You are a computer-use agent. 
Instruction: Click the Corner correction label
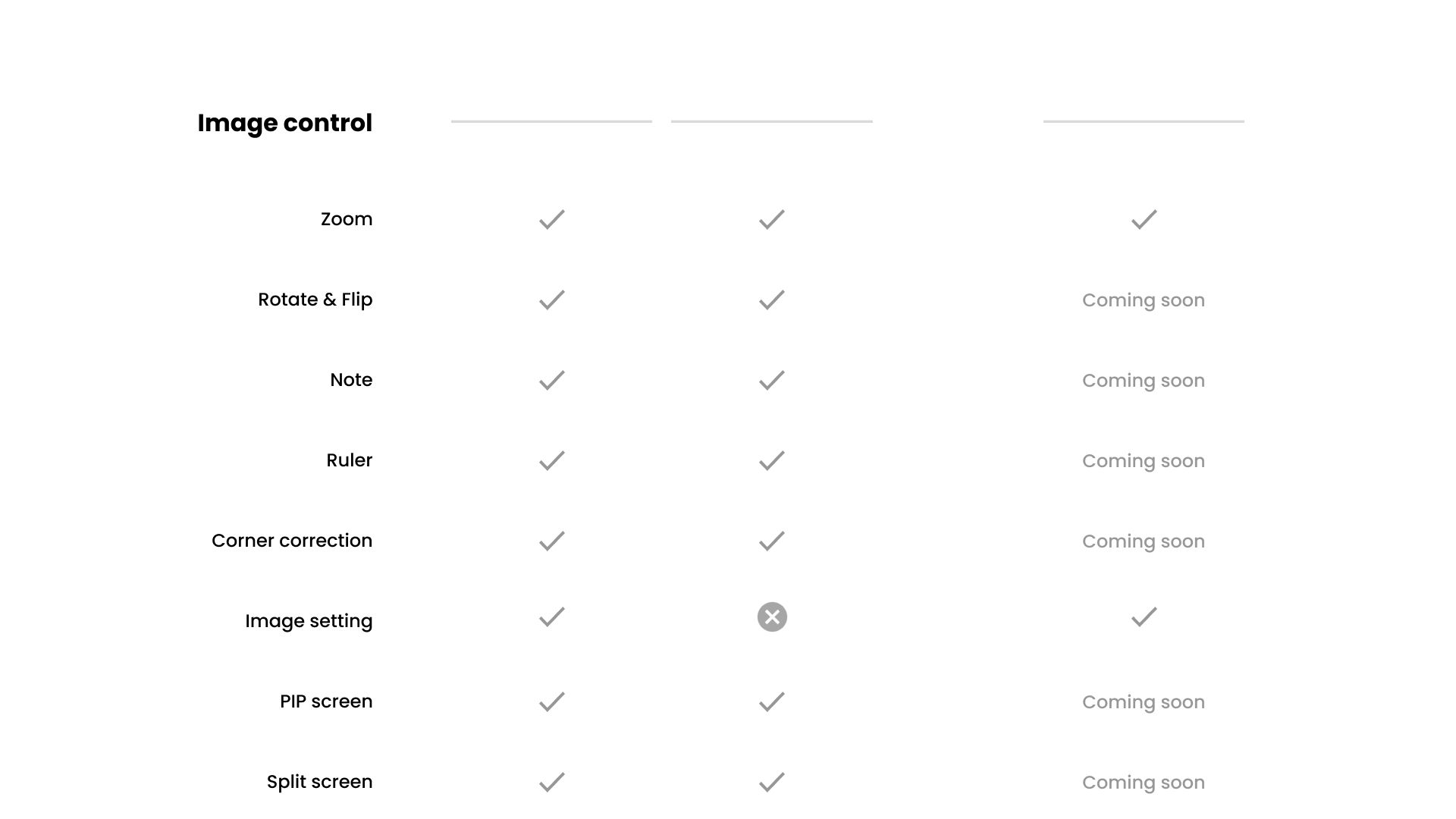tap(292, 541)
